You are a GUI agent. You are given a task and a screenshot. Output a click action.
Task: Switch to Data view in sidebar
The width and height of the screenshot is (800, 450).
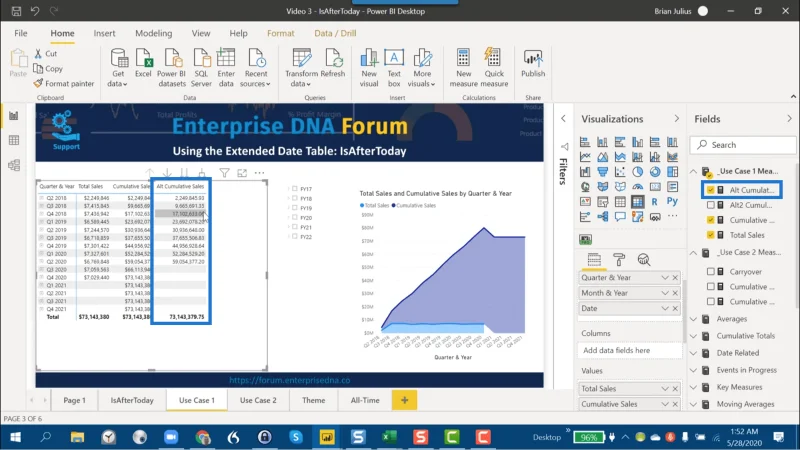click(x=14, y=140)
